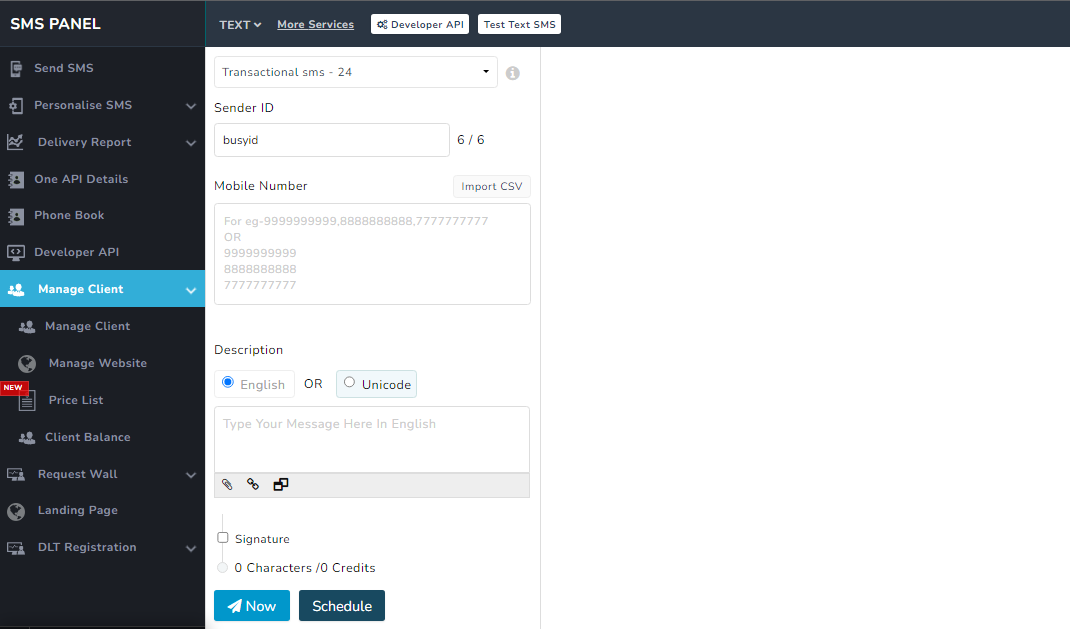Click the Landing Page globe icon
This screenshot has height=629, width=1070.
point(16,511)
